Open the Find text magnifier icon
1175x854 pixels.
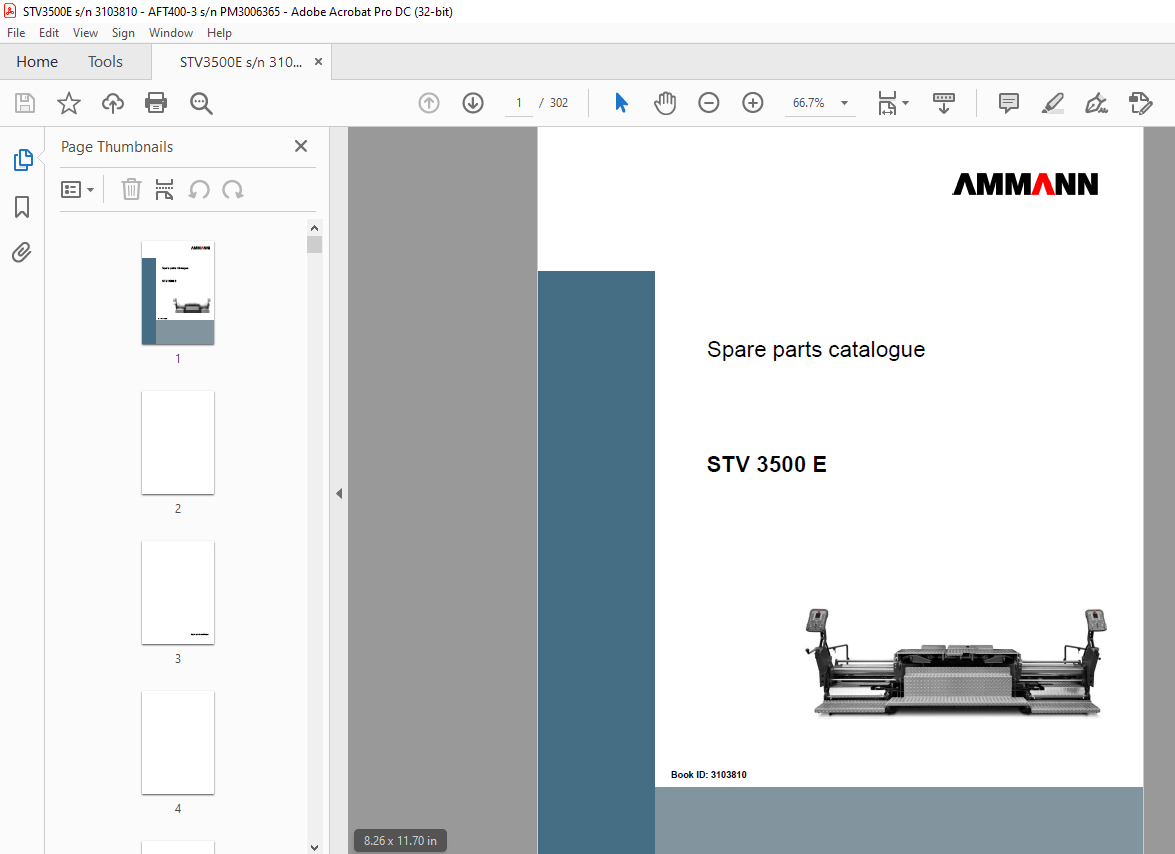pos(201,103)
